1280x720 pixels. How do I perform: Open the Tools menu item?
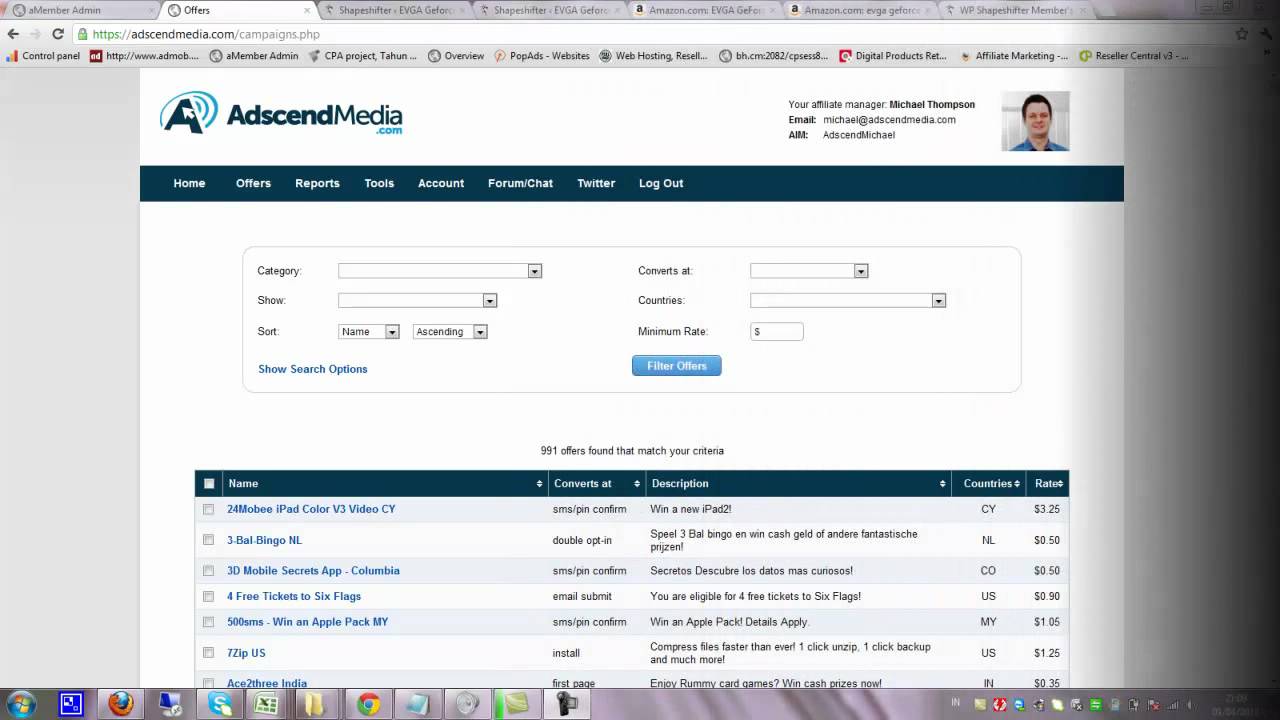(x=379, y=183)
